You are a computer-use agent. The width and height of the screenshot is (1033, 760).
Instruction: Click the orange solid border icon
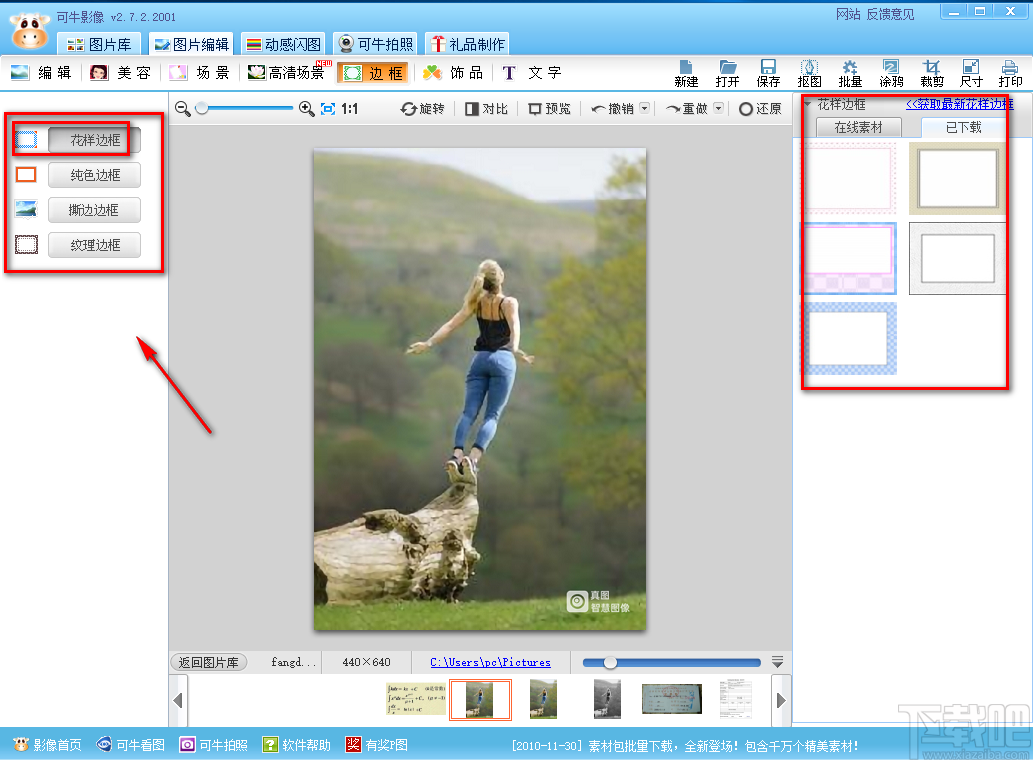point(26,175)
